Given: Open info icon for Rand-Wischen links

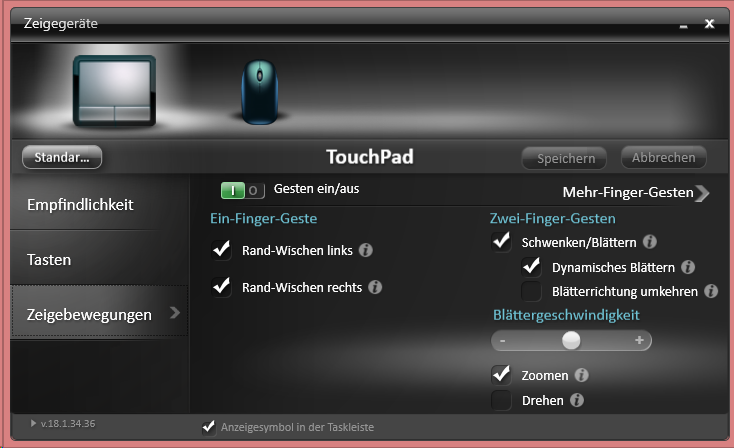Looking at the screenshot, I should pos(366,250).
